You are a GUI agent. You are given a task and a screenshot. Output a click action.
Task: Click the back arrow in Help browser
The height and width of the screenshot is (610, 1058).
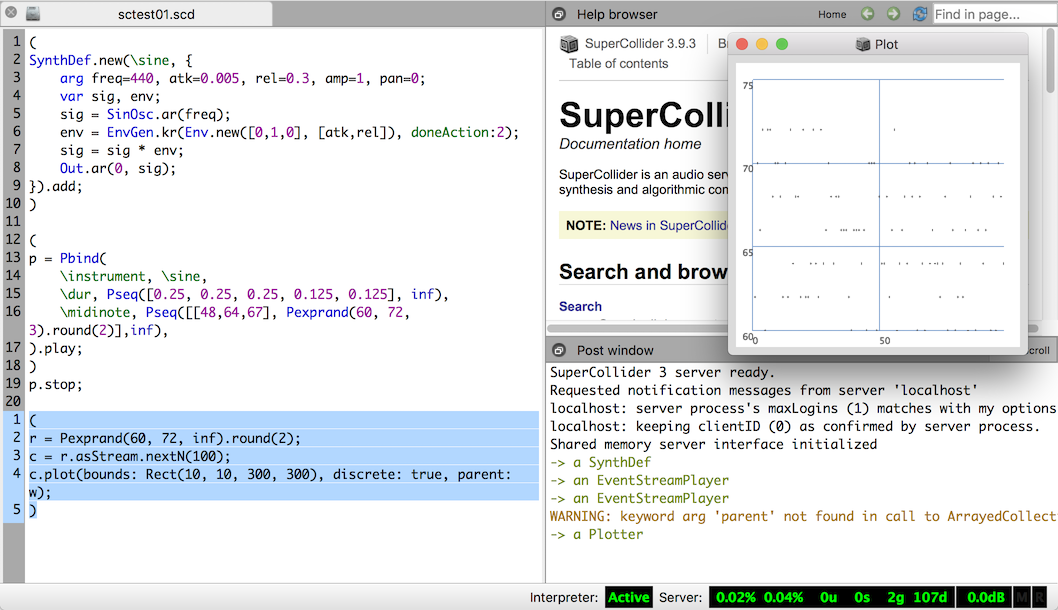pos(867,14)
